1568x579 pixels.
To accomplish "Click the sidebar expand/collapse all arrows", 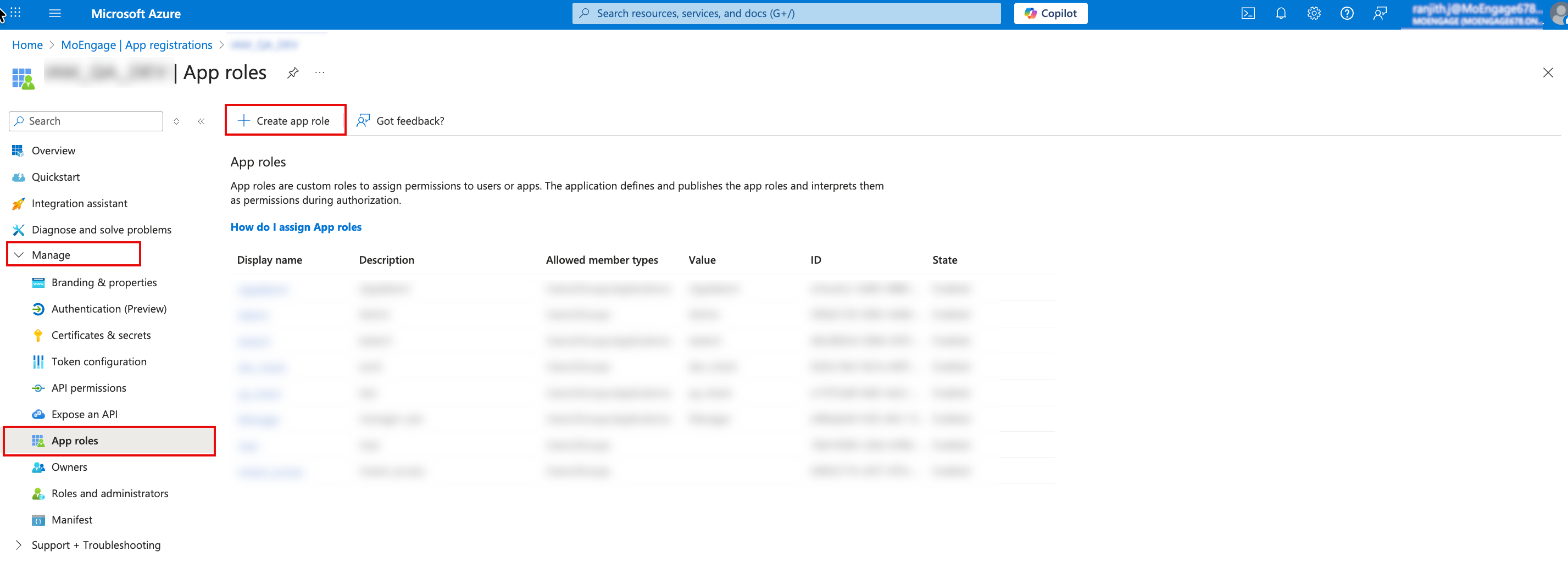I will pos(176,122).
